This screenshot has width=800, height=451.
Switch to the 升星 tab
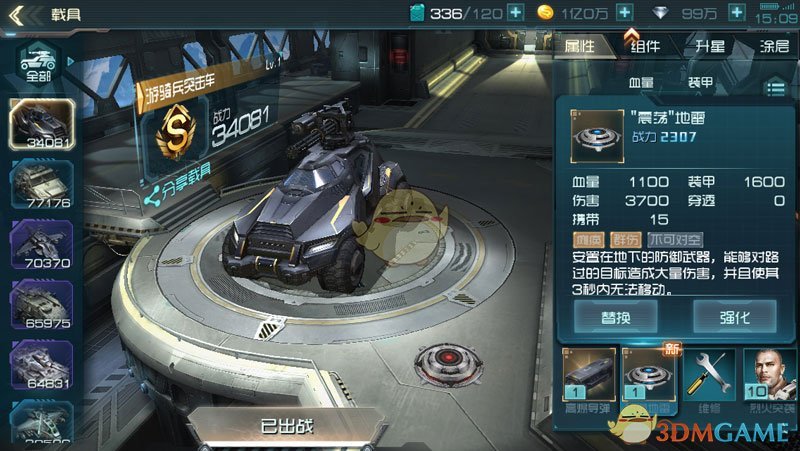(x=710, y=46)
